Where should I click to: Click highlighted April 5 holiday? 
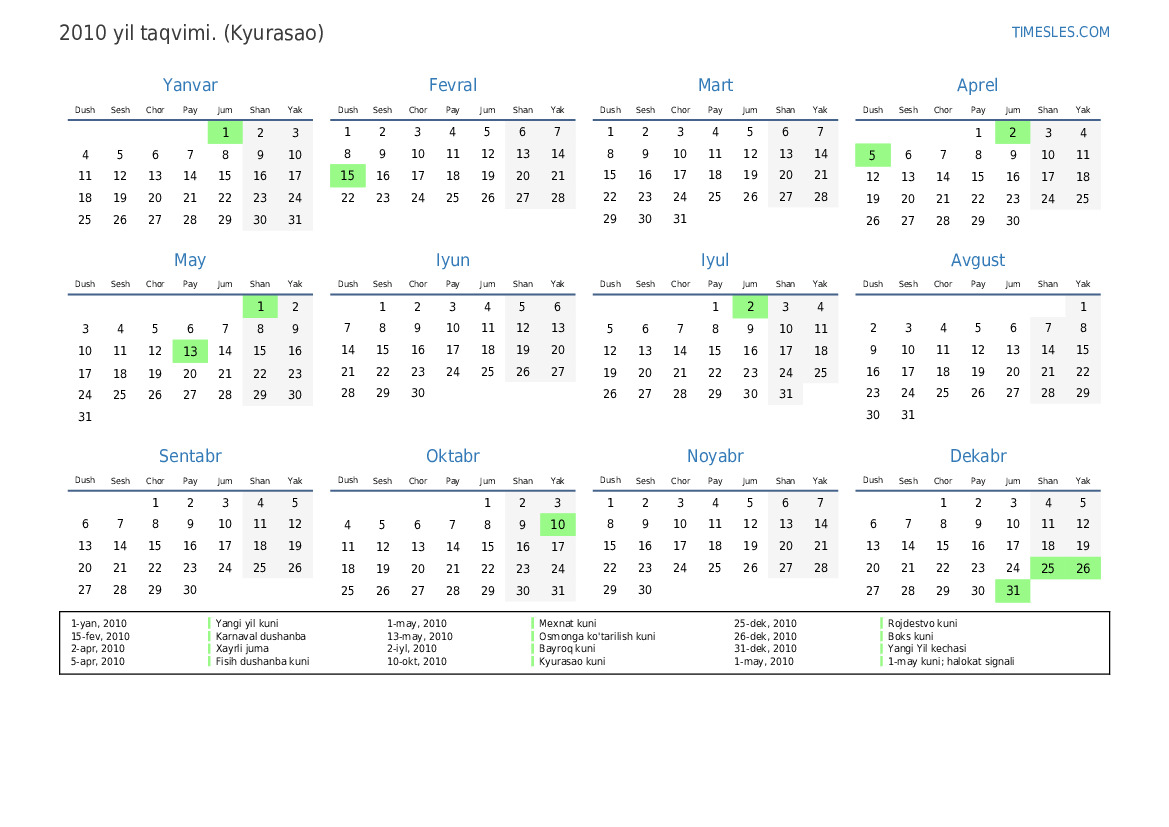[872, 155]
